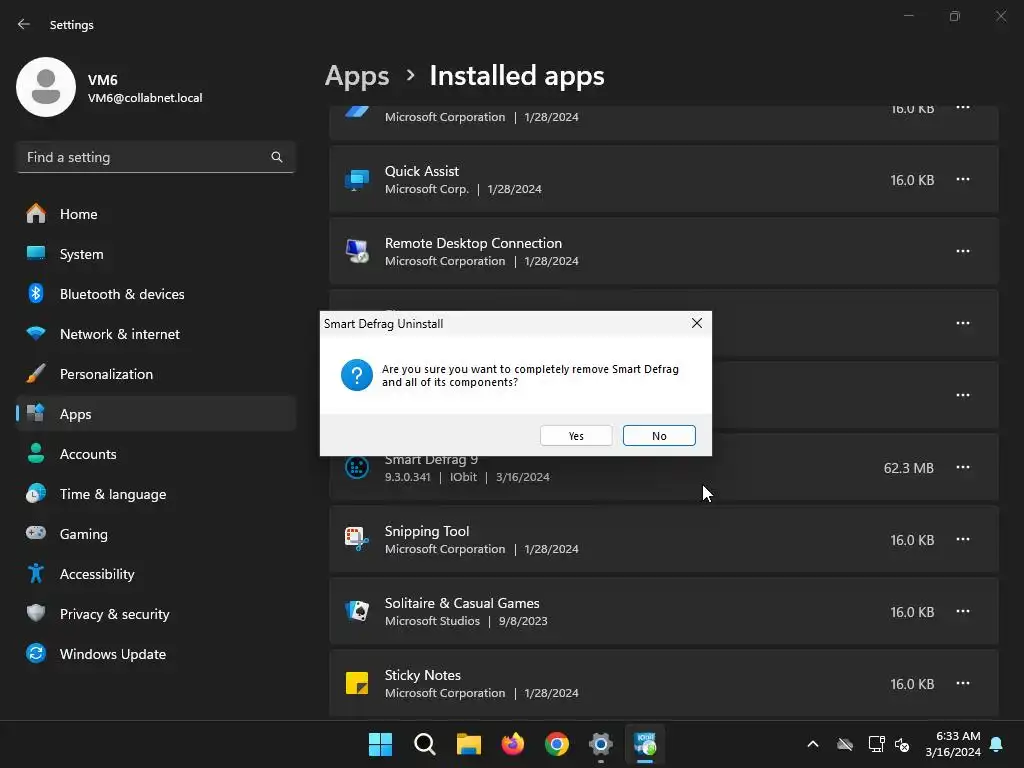This screenshot has width=1024, height=768.
Task: Click the OneDrive cloud tray icon
Action: click(845, 744)
